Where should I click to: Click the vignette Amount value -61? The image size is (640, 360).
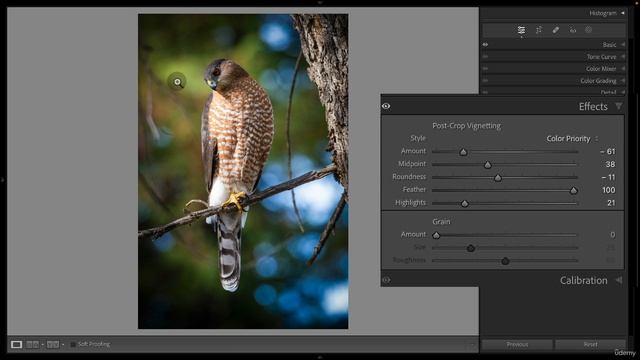607,151
